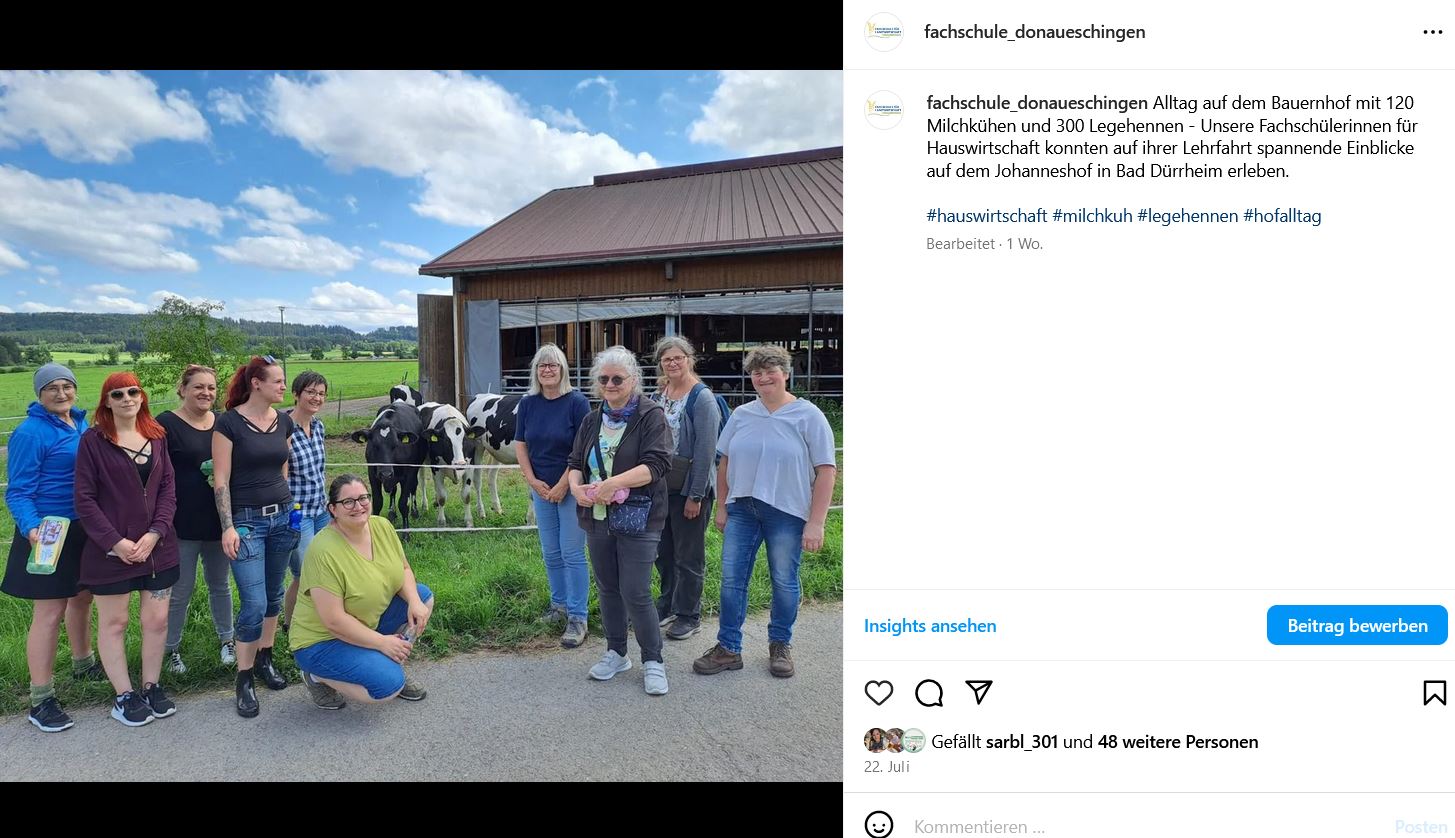This screenshot has width=1455, height=838.
Task: Open liker avatars beside 'Gefällt'
Action: pos(895,741)
